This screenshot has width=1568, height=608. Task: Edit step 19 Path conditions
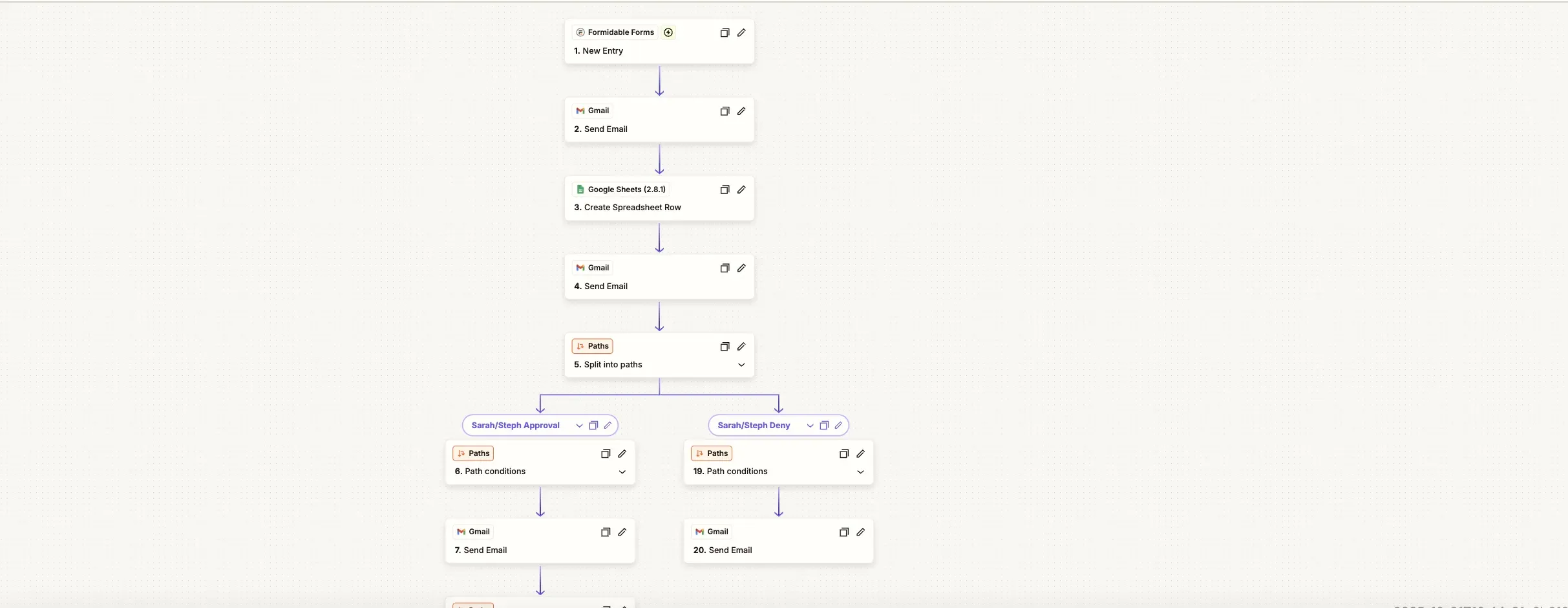[x=860, y=453]
